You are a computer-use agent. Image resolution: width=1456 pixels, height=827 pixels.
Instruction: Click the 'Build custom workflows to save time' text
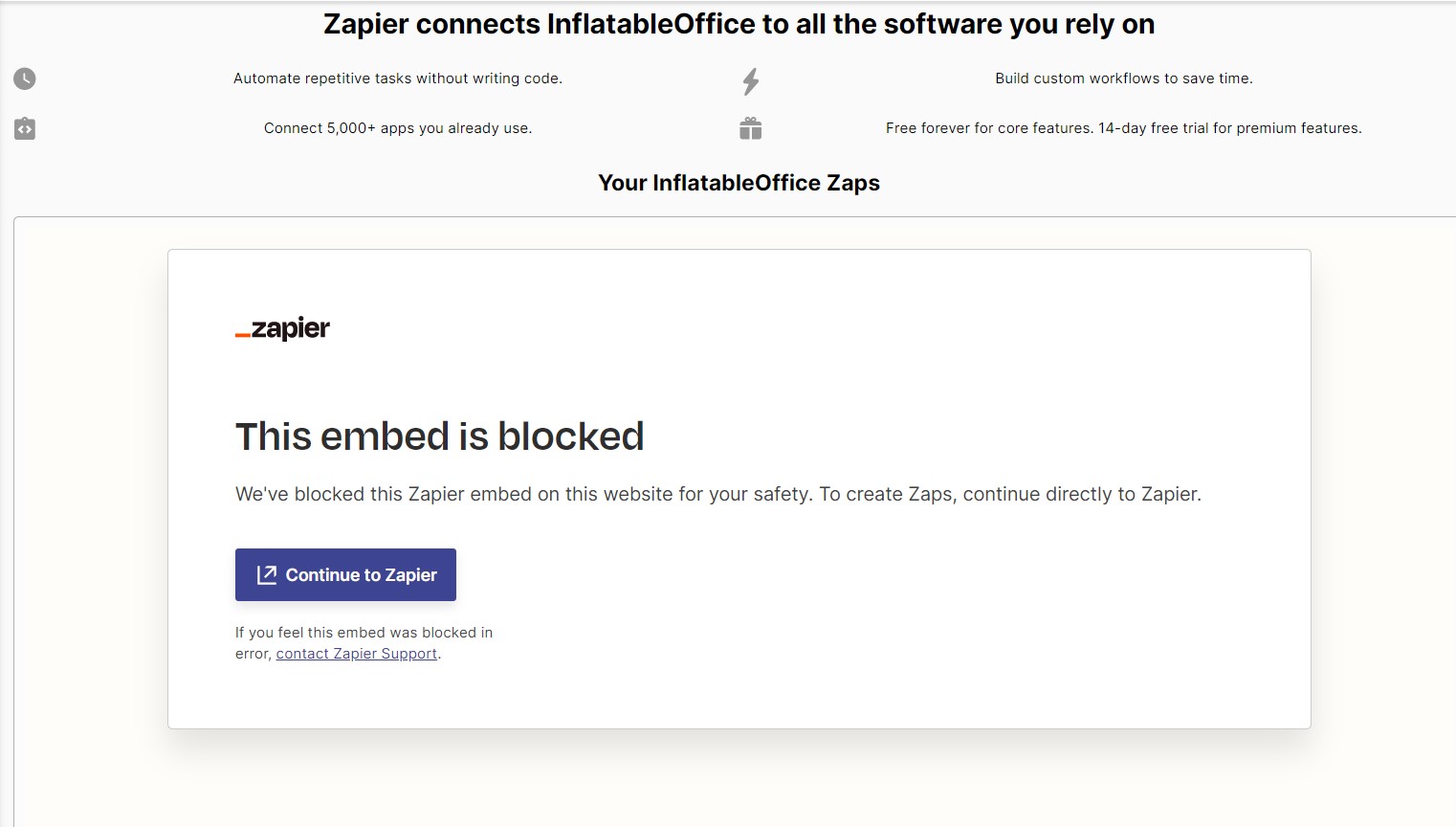coord(1123,78)
